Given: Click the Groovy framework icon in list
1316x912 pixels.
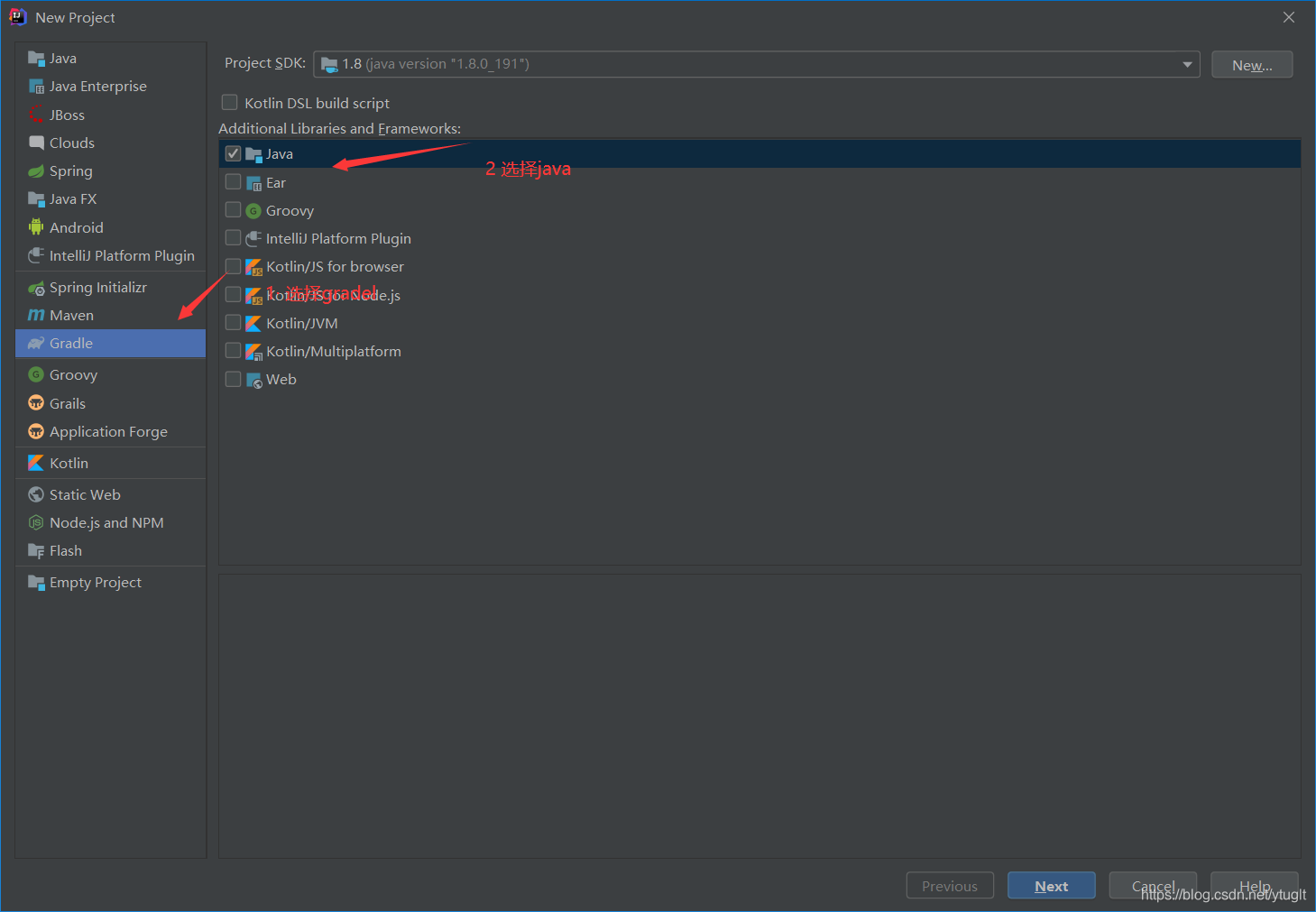Looking at the screenshot, I should click(253, 211).
